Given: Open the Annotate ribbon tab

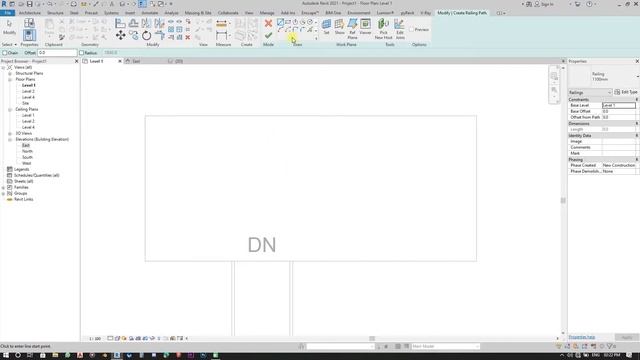Looking at the screenshot, I should click(x=149, y=13).
